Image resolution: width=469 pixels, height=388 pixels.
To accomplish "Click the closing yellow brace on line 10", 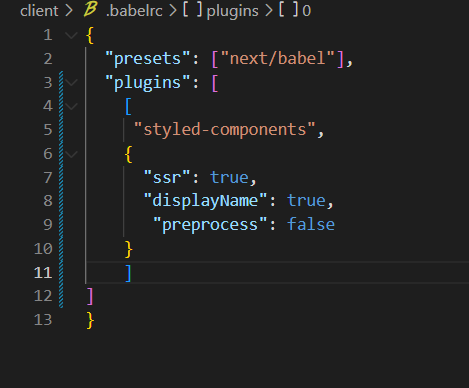I will [129, 249].
